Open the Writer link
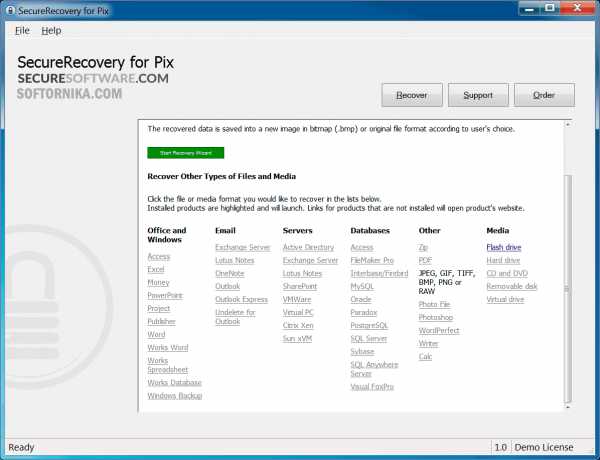This screenshot has width=600, height=460. pos(429,343)
